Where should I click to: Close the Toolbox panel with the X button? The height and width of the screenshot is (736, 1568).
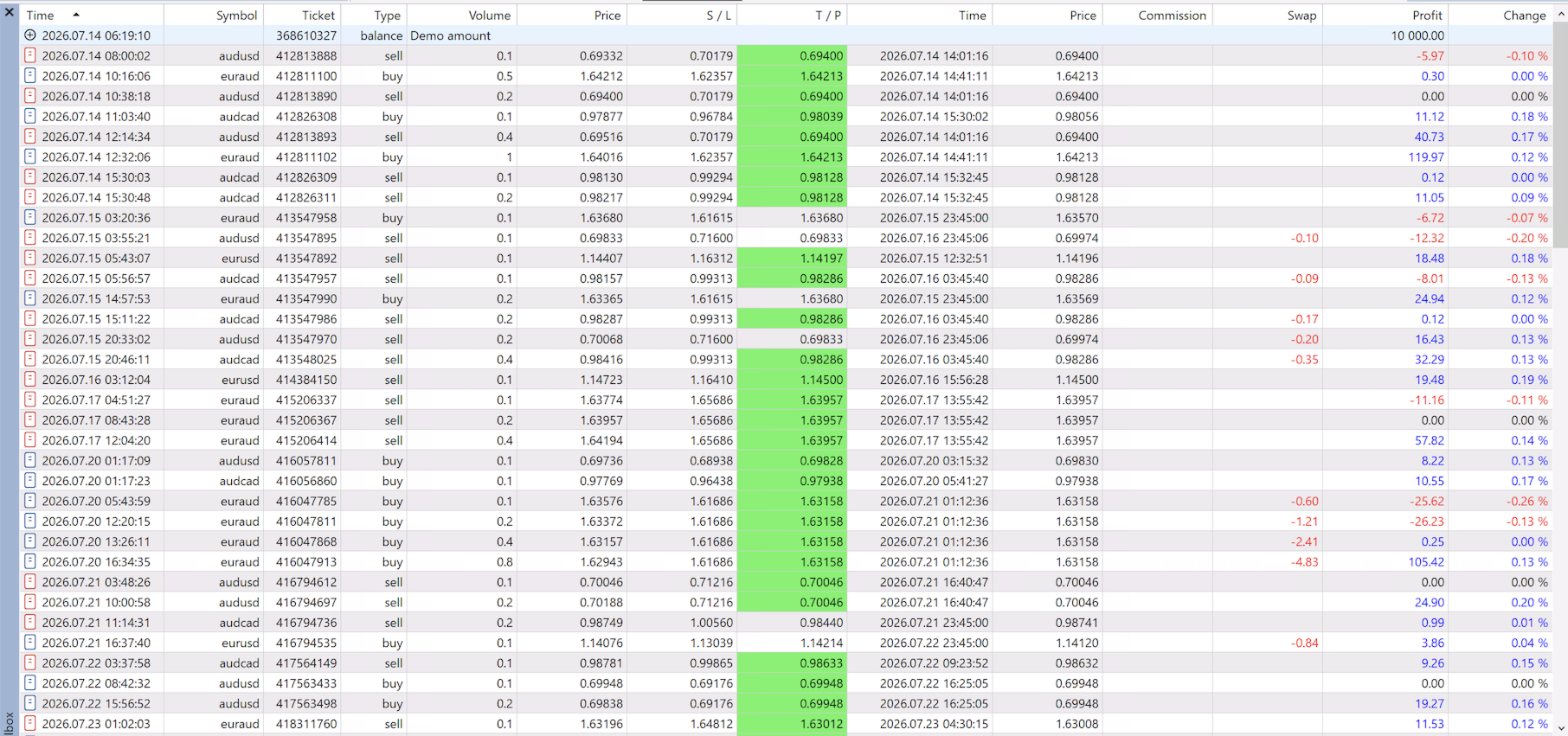pos(10,12)
